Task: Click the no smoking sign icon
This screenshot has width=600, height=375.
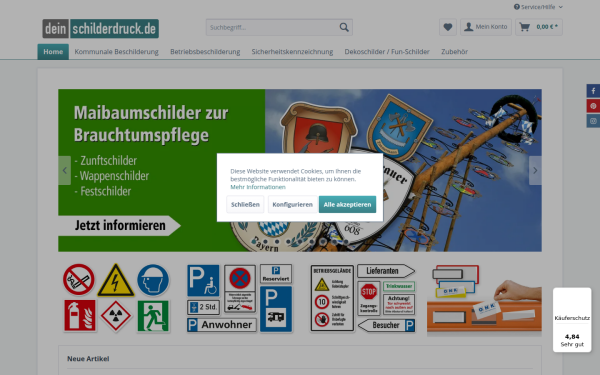Action: pyautogui.click(x=78, y=280)
